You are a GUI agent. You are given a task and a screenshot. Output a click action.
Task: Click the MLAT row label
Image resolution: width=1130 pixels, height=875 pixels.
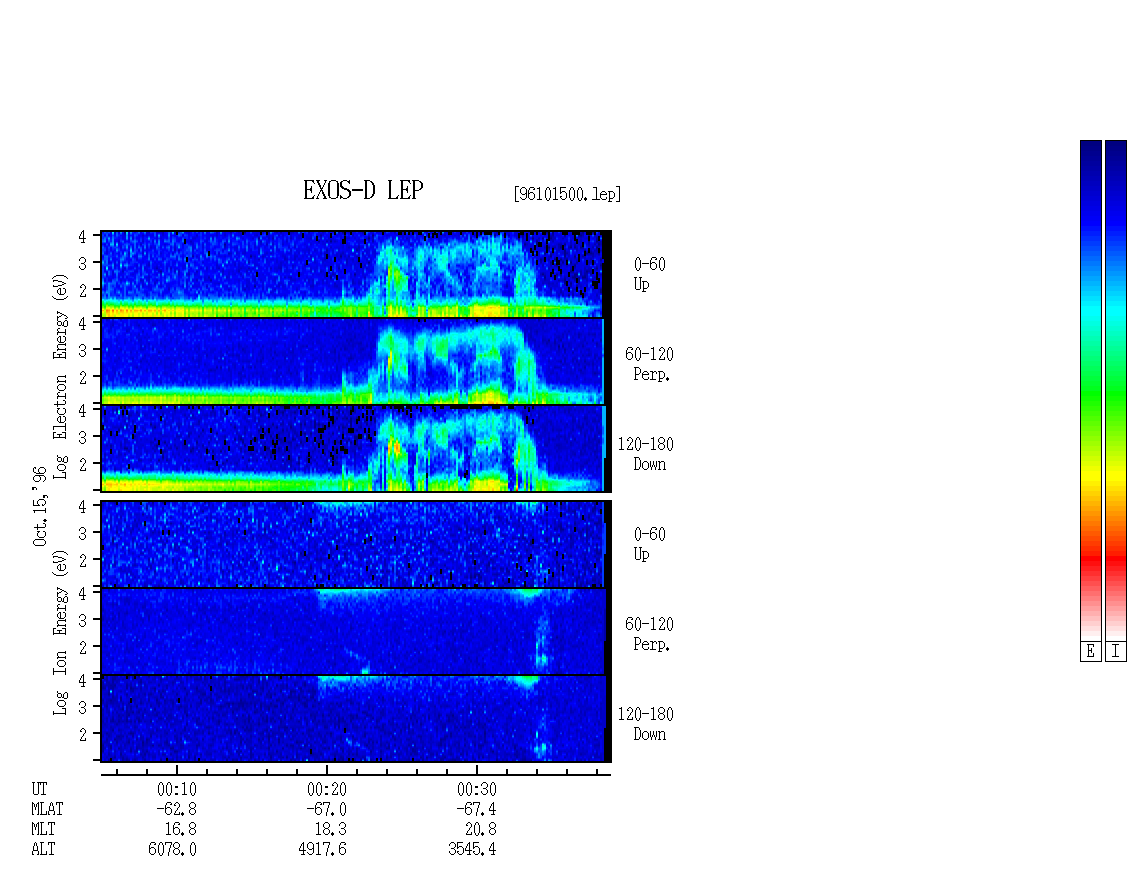(x=47, y=809)
